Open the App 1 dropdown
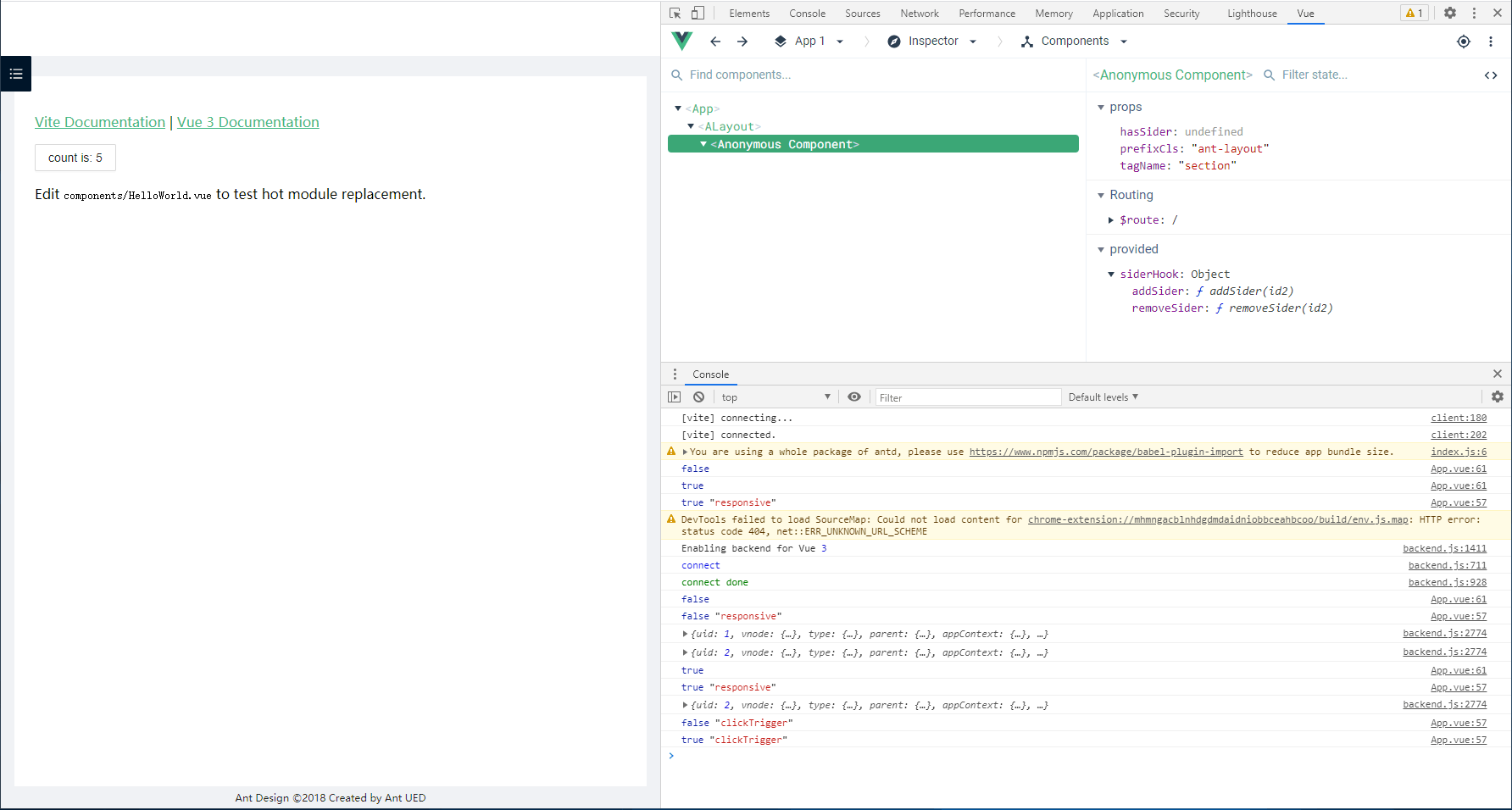This screenshot has width=1512, height=810. tap(809, 42)
